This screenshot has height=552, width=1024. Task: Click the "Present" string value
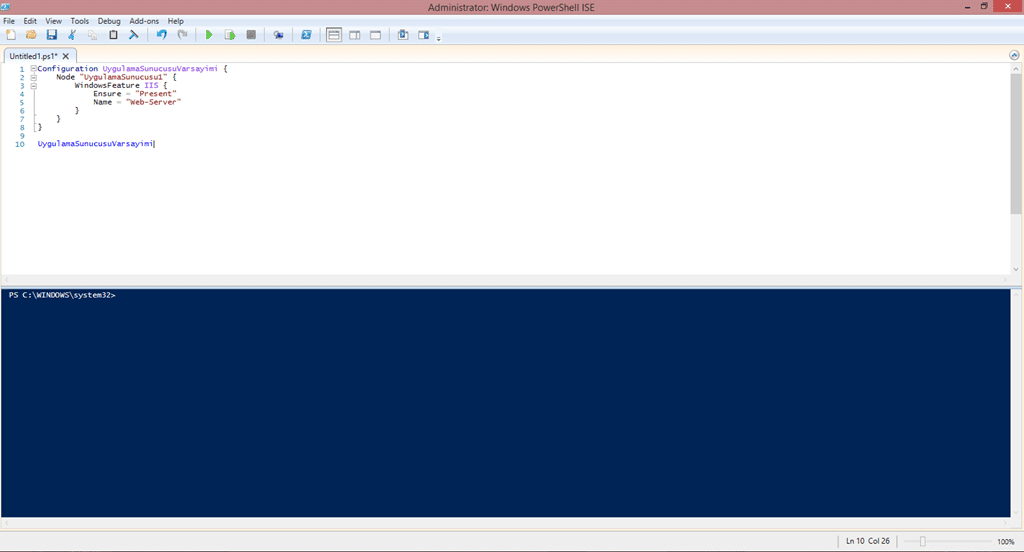156,93
